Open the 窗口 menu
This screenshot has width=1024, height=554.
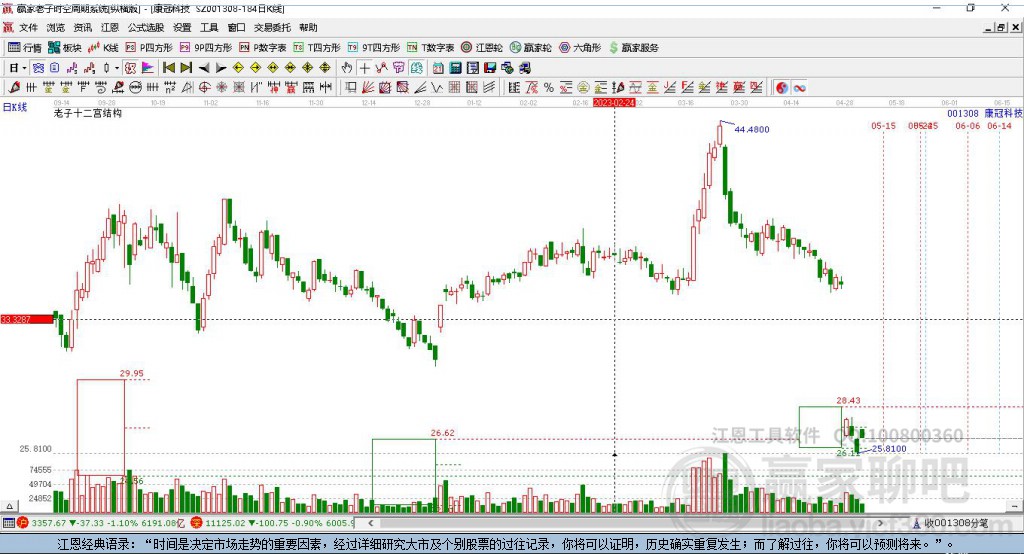[236, 27]
